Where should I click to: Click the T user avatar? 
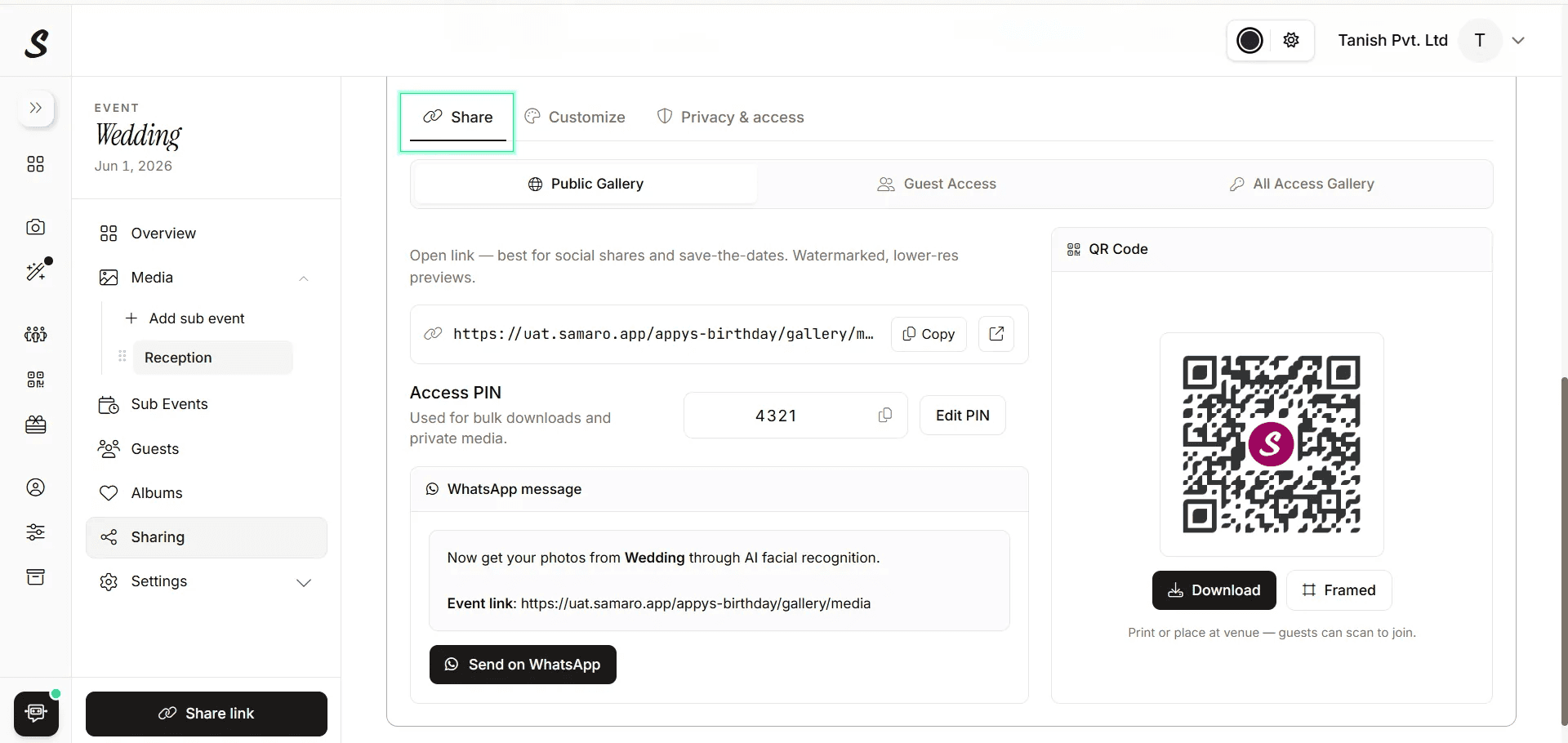click(x=1479, y=40)
